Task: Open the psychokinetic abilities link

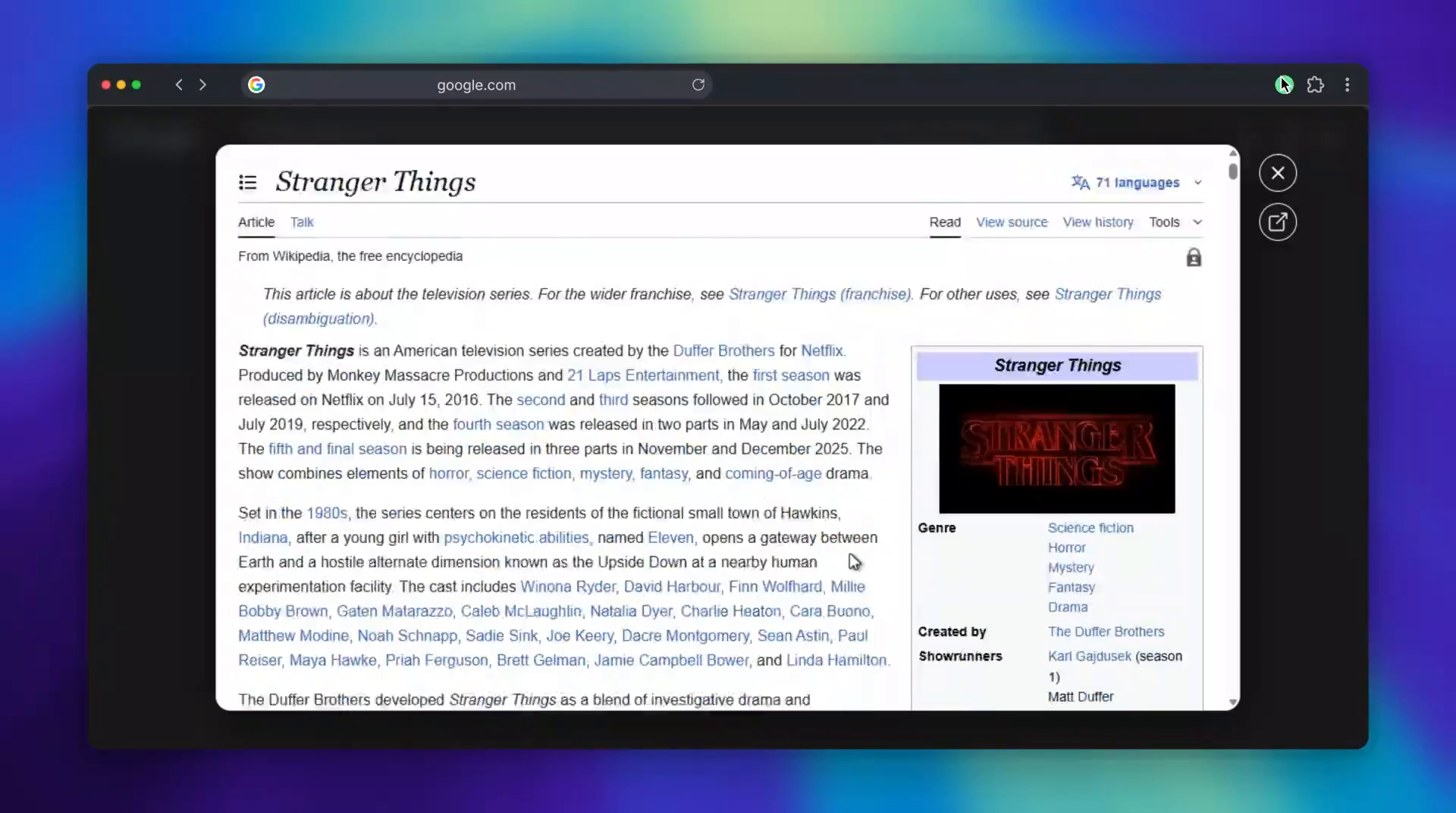Action: pos(516,538)
